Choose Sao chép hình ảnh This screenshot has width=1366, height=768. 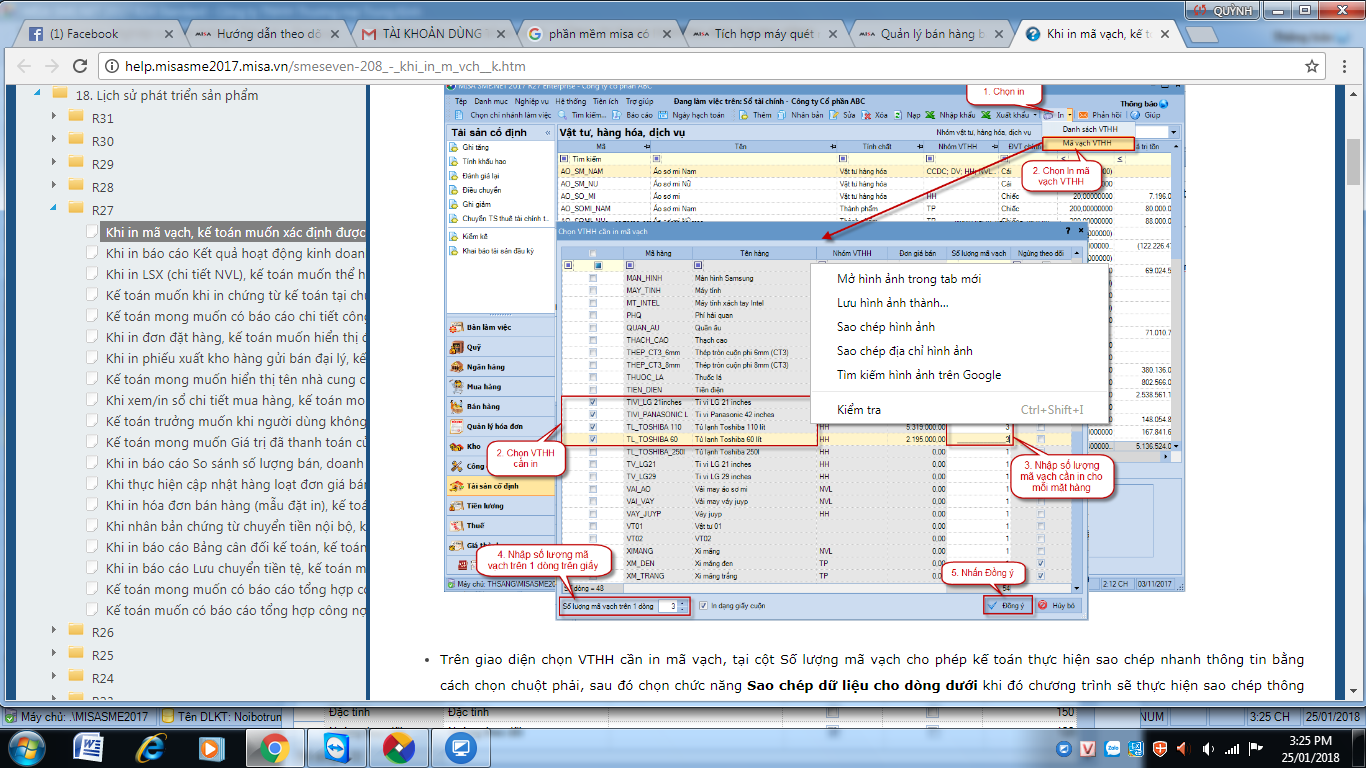click(961, 327)
